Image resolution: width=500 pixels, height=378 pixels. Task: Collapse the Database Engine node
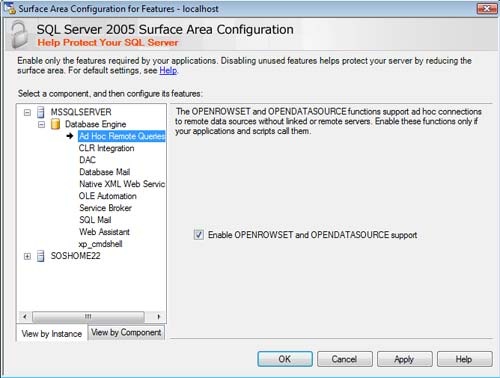pyautogui.click(x=41, y=125)
